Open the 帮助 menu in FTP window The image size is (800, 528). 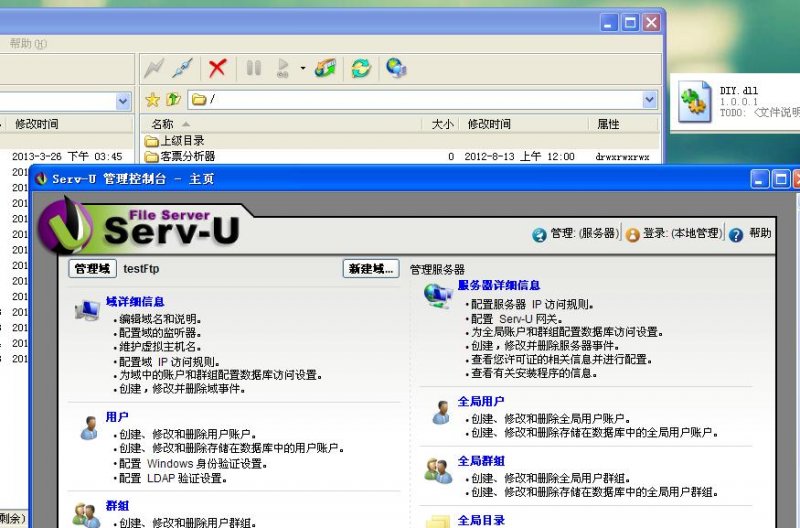coord(28,43)
